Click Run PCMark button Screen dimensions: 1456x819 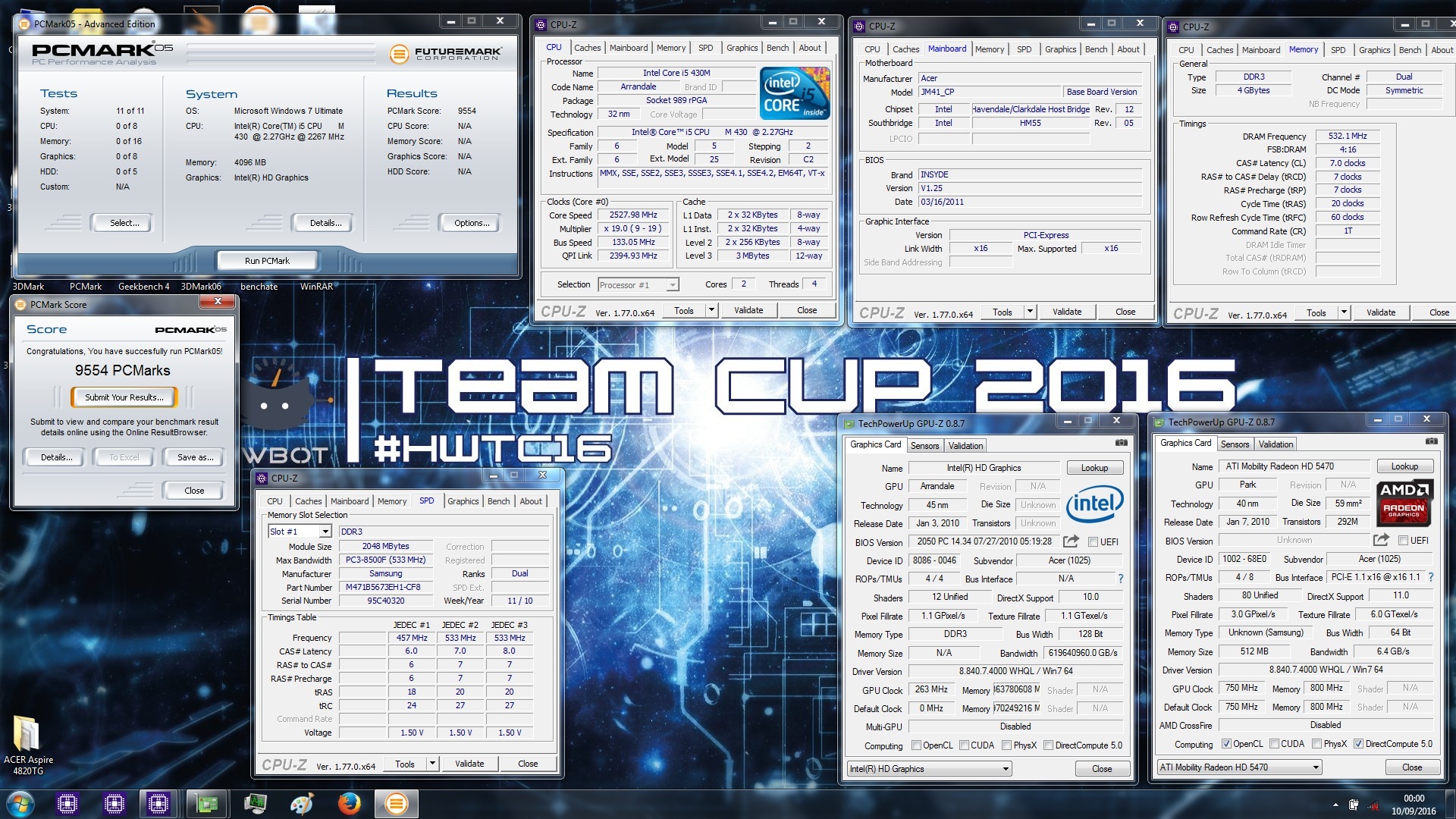(x=267, y=261)
